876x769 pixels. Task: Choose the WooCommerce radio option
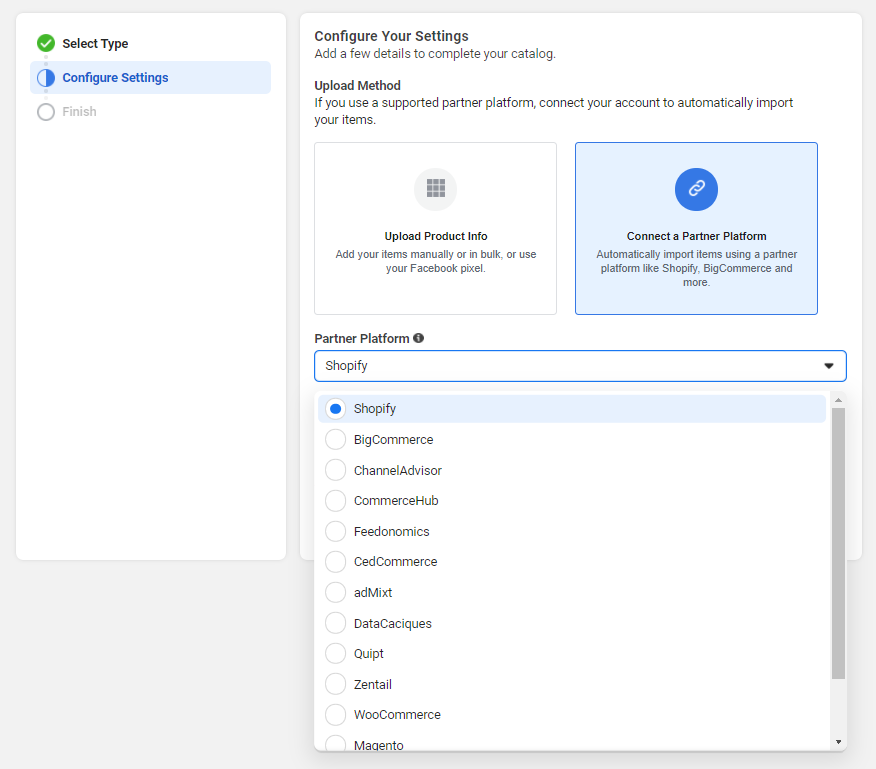pyautogui.click(x=336, y=715)
